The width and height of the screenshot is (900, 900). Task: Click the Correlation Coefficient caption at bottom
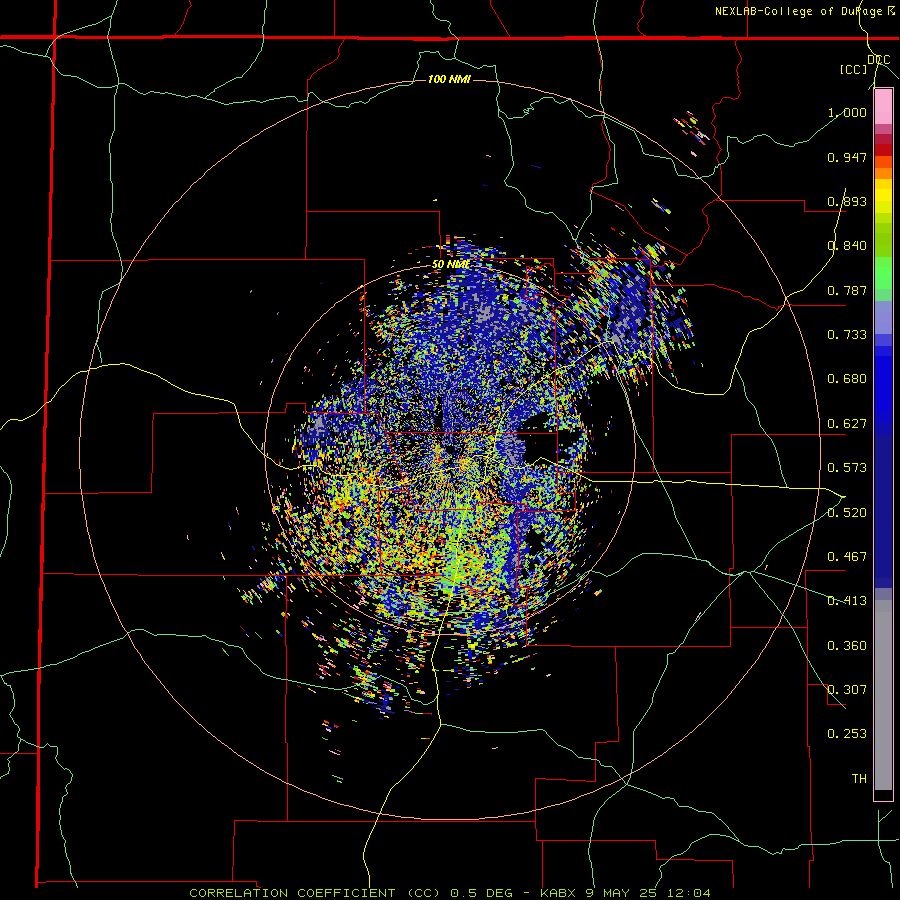(x=450, y=893)
